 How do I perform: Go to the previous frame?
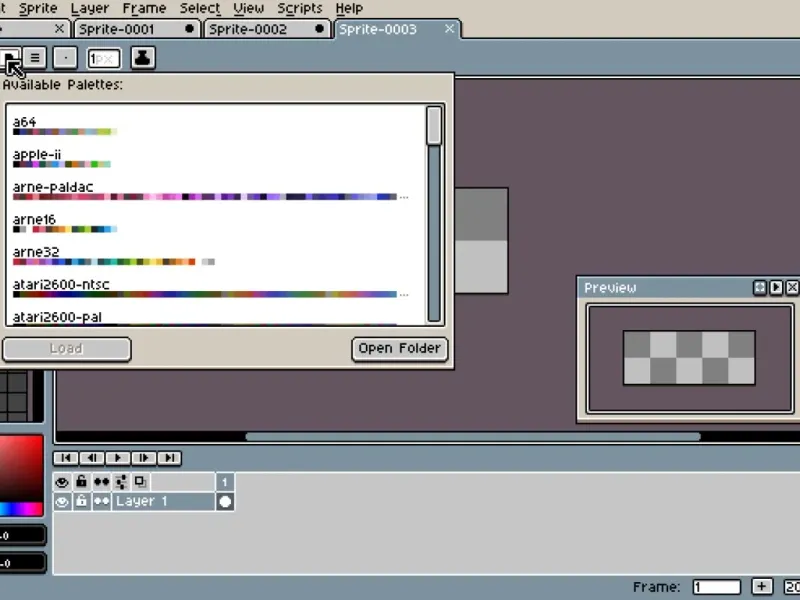[x=92, y=458]
